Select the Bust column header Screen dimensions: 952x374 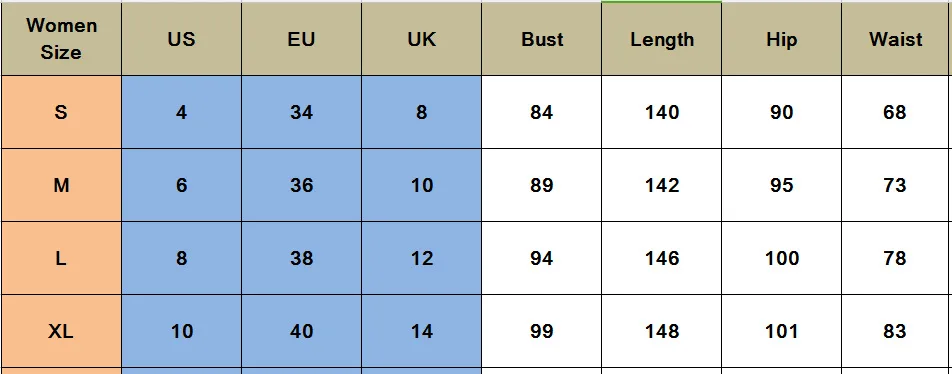tap(542, 39)
